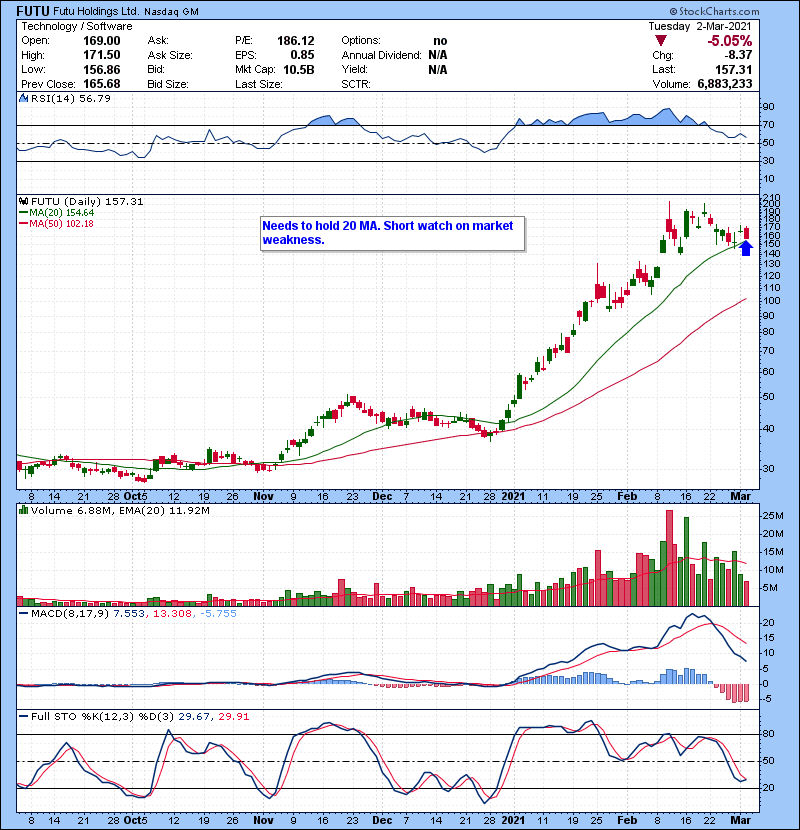Click the 'Needs to hold 20 MA' annotation text
The height and width of the screenshot is (830, 800).
(388, 233)
